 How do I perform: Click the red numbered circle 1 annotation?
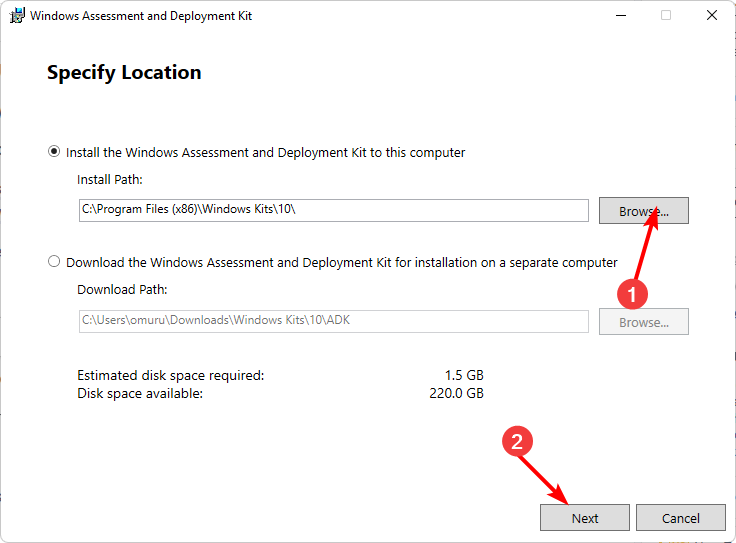pyautogui.click(x=632, y=294)
